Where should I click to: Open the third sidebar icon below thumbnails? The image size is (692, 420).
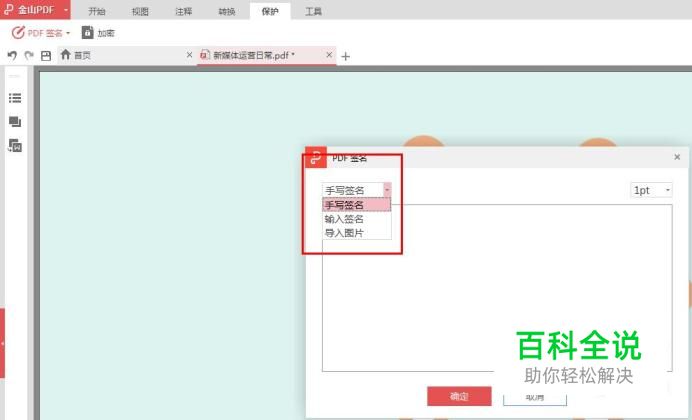pos(15,146)
